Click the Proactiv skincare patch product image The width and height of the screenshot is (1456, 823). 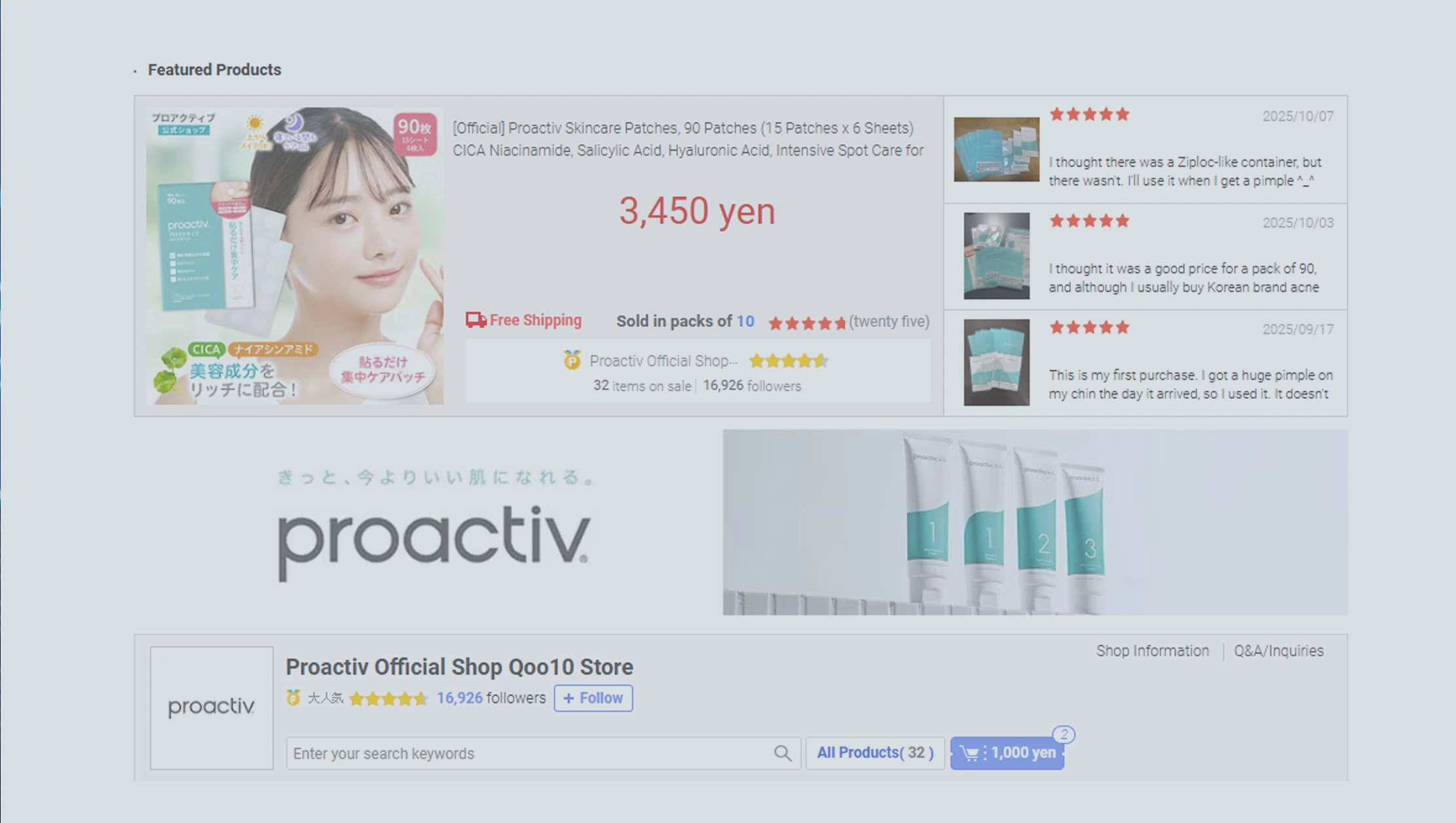pyautogui.click(x=293, y=254)
